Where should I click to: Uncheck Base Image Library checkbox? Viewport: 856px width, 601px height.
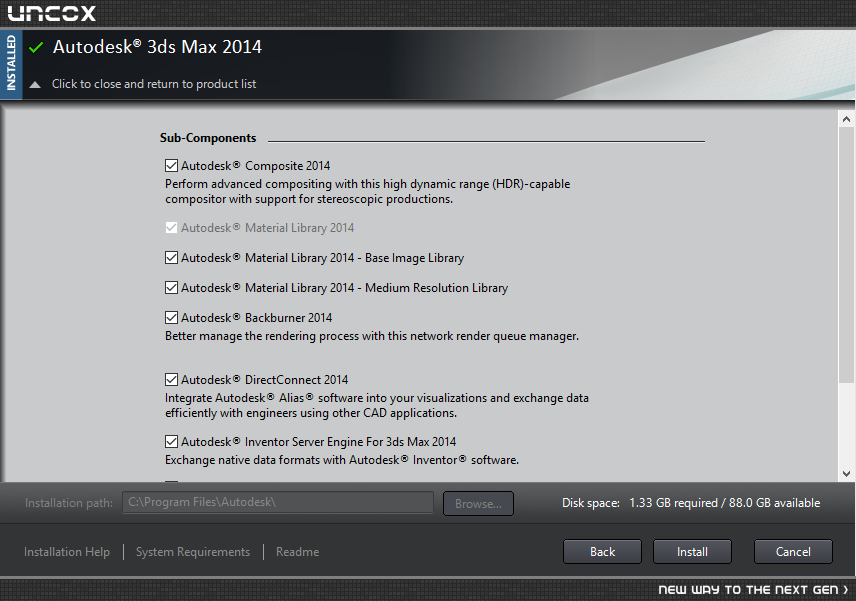(x=171, y=258)
